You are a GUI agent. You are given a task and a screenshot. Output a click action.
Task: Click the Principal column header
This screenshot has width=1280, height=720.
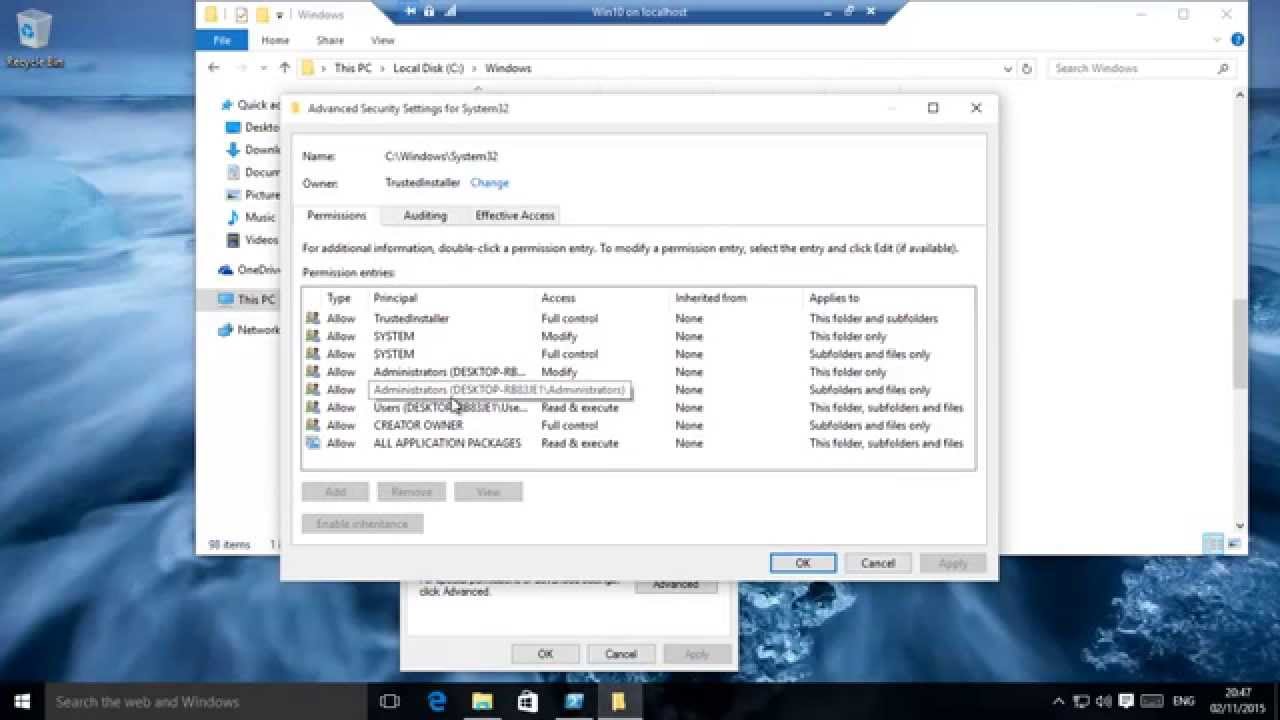452,298
